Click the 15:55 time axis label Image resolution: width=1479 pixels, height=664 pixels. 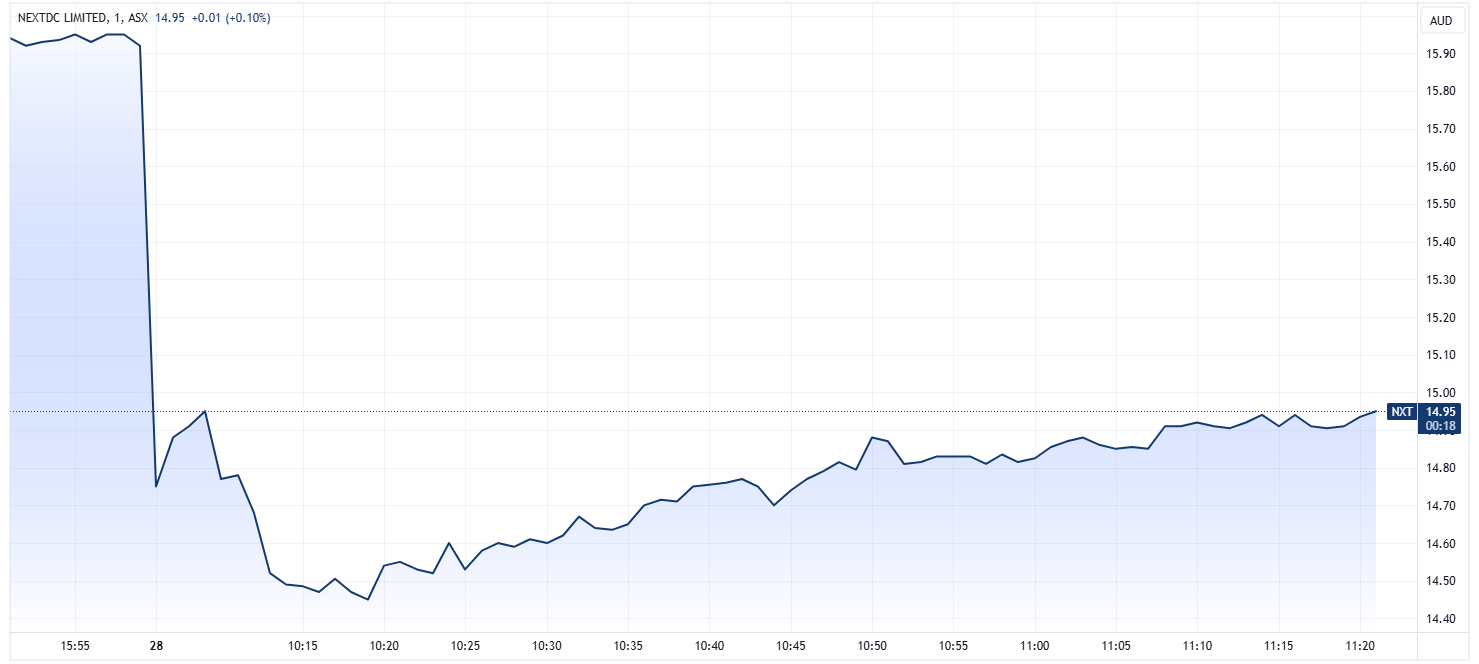click(75, 646)
